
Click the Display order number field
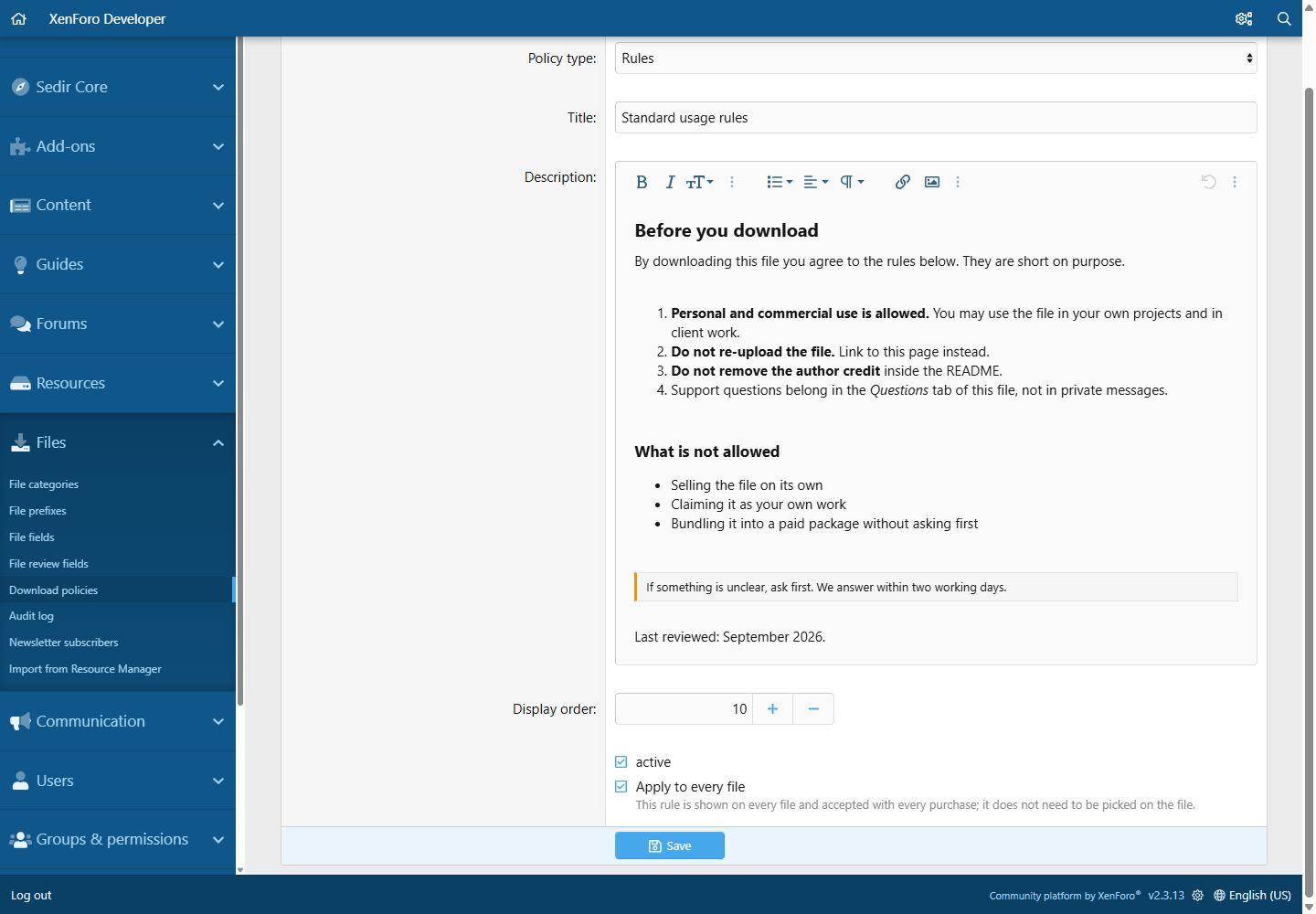pos(684,709)
